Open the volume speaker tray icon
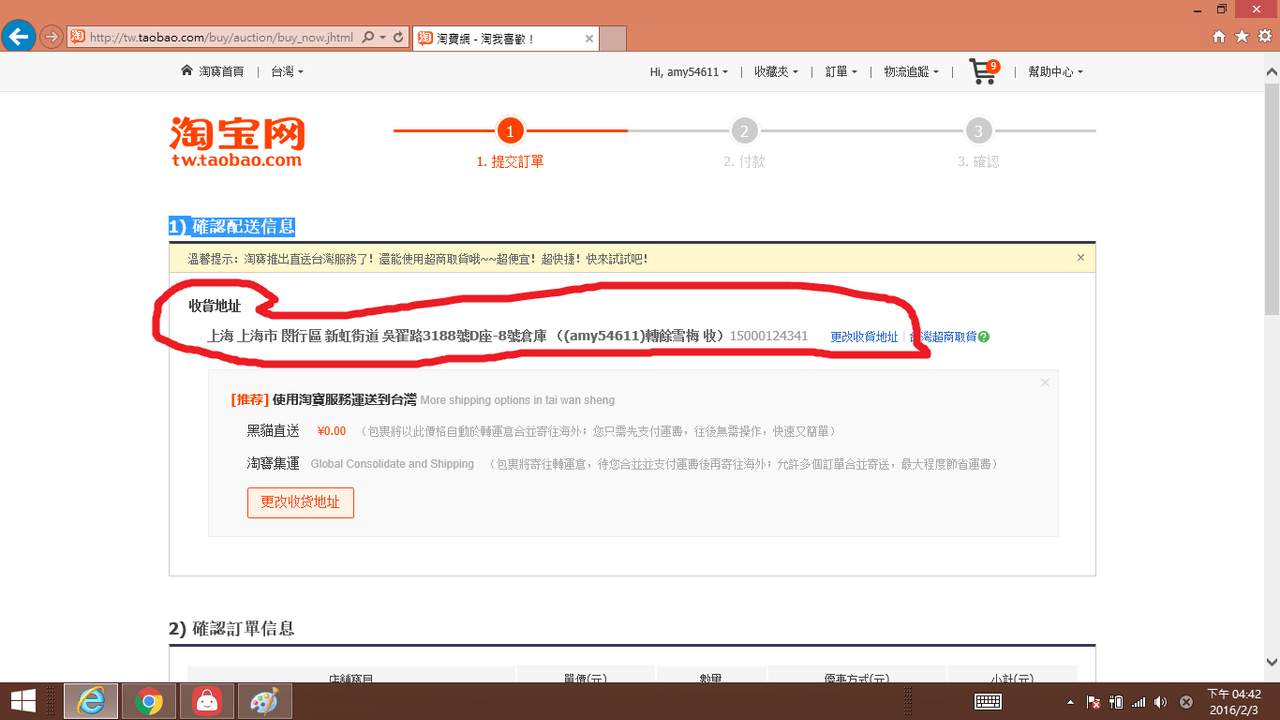This screenshot has width=1280, height=720. [x=1160, y=702]
